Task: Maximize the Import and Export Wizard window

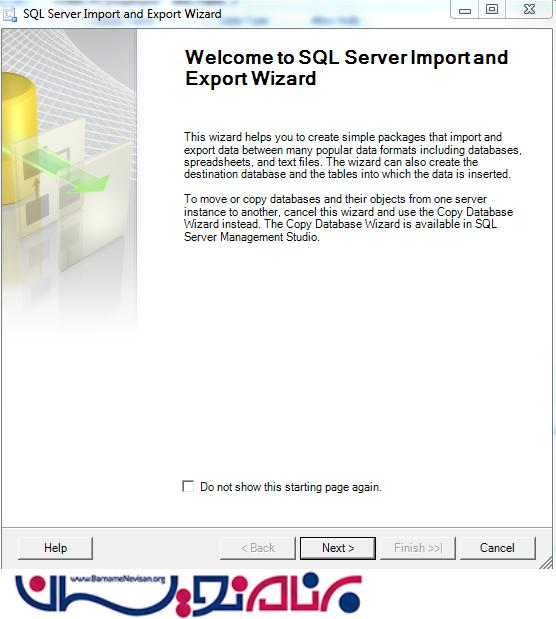Action: tap(492, 9)
